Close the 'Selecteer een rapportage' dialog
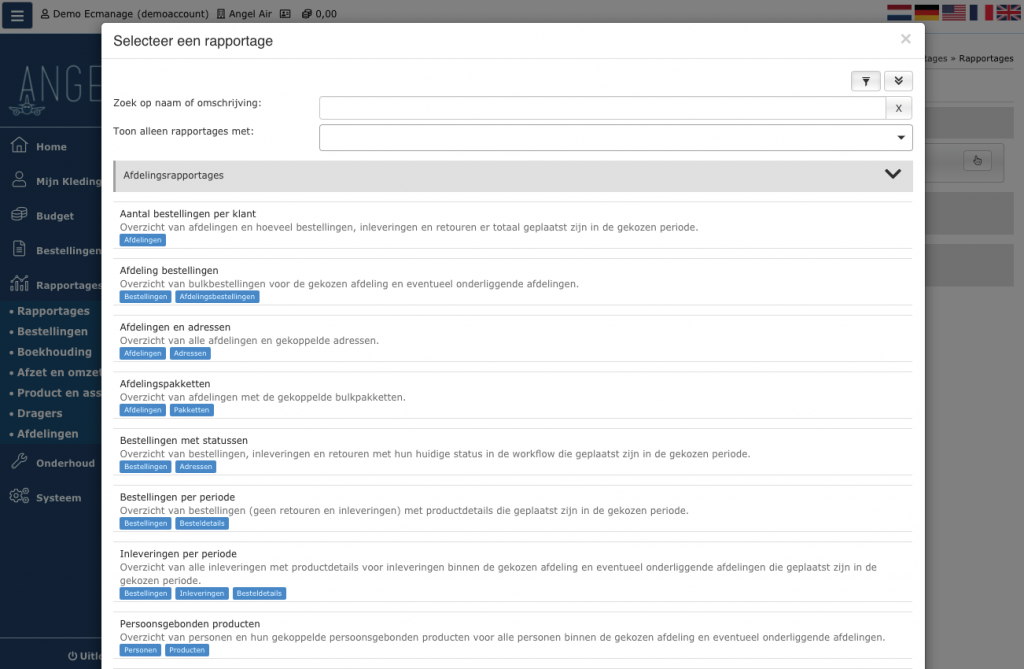This screenshot has height=669, width=1024. click(905, 39)
